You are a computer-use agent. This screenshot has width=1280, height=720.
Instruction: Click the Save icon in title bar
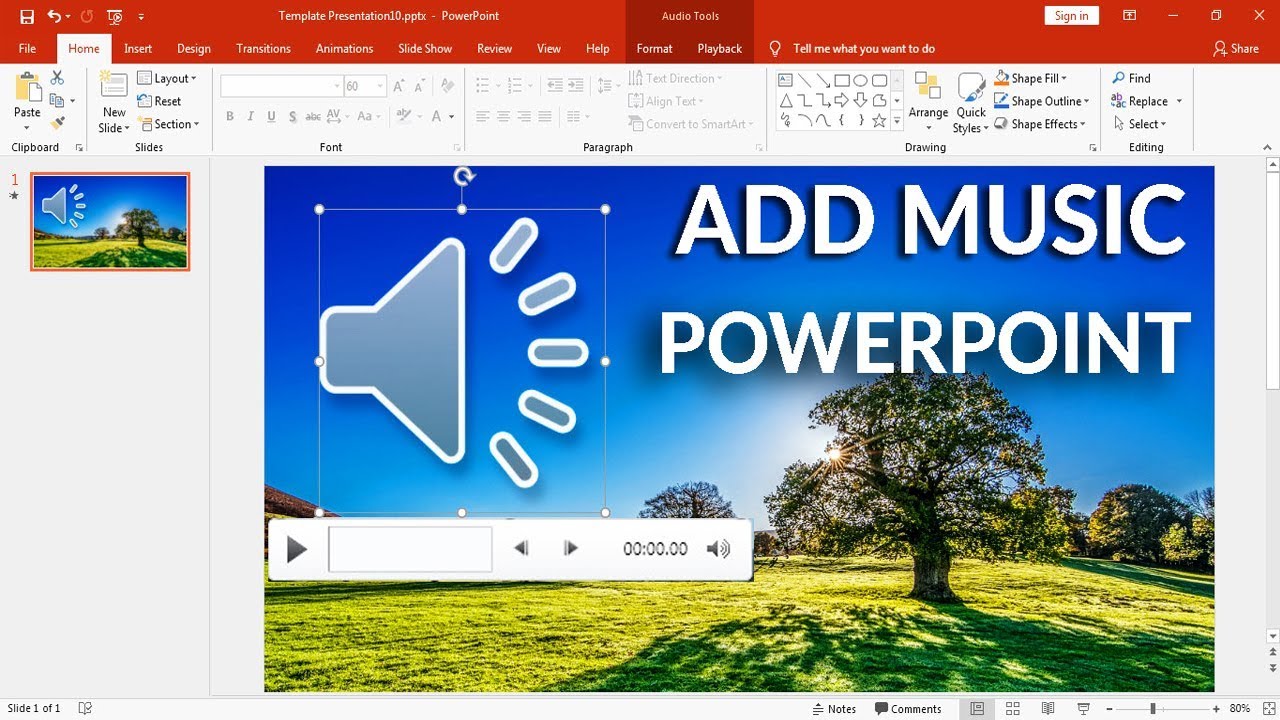coord(27,16)
